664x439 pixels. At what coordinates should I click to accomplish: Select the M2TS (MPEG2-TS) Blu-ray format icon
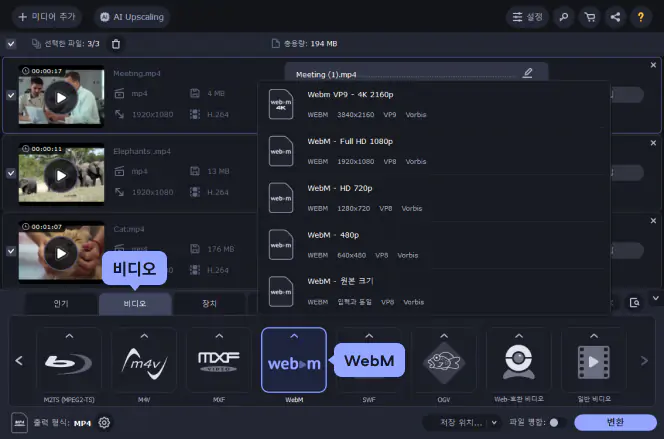69,363
